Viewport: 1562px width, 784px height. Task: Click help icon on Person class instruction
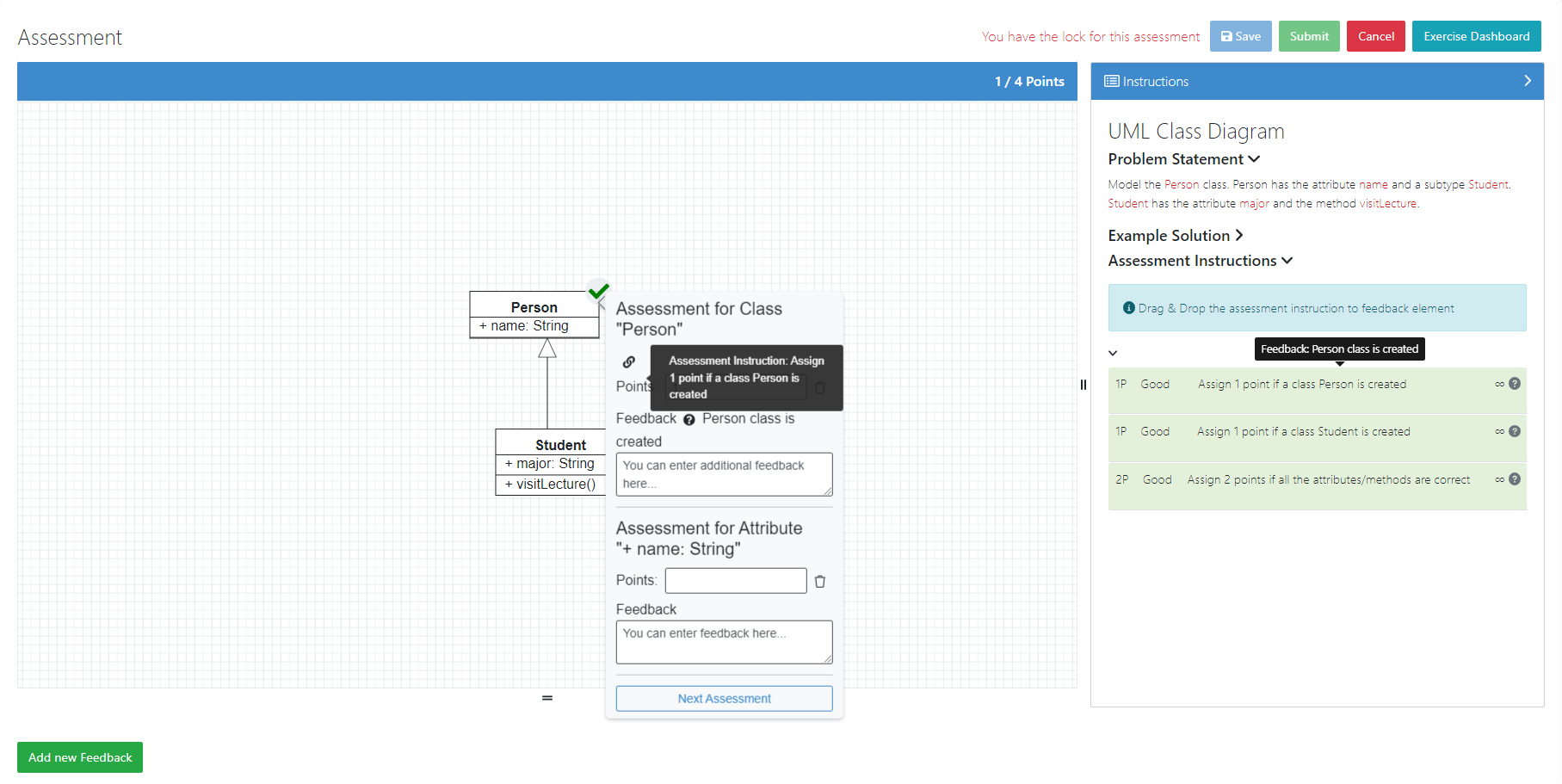1515,384
